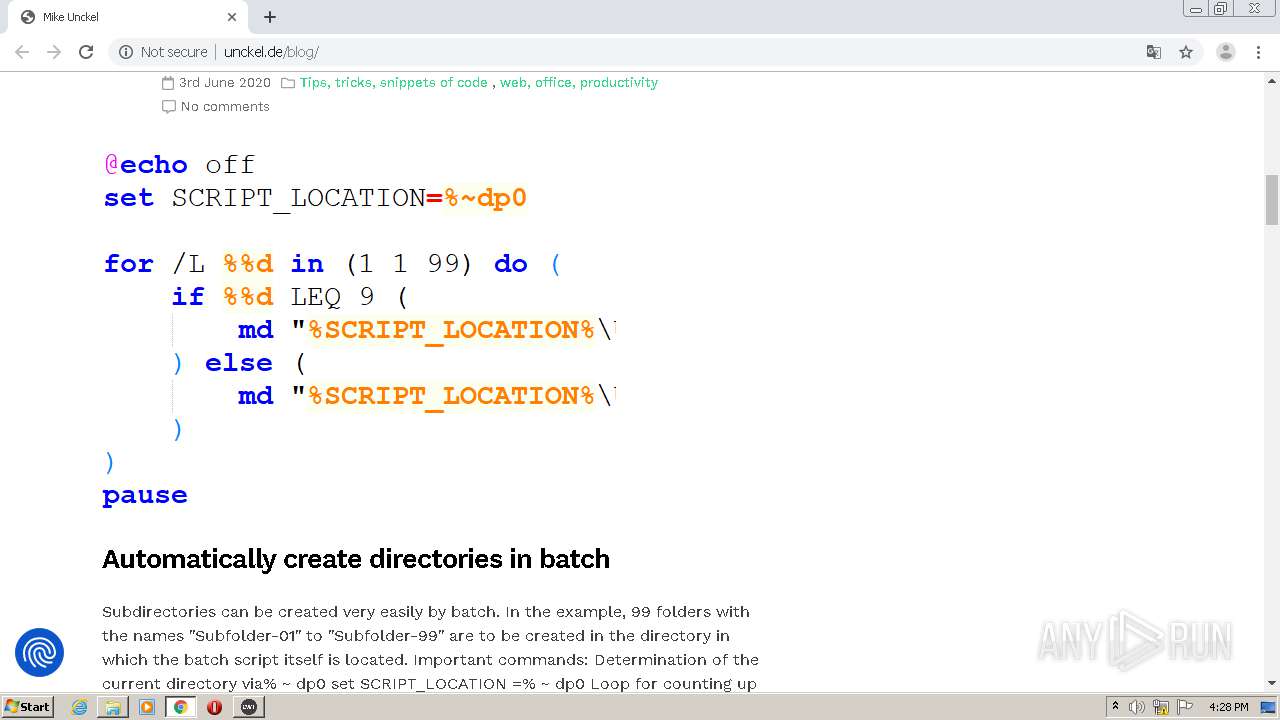
Task: View site information Not secure icon
Action: [x=126, y=52]
